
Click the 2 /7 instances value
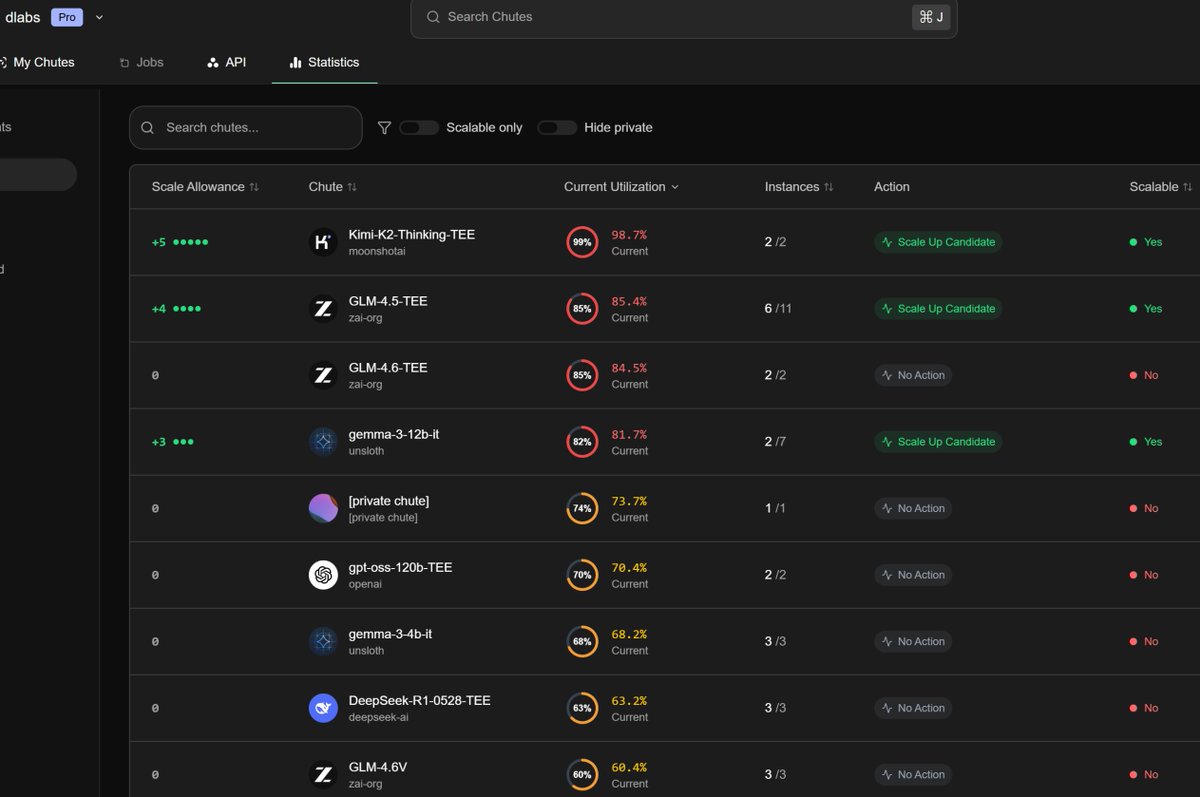pos(775,442)
